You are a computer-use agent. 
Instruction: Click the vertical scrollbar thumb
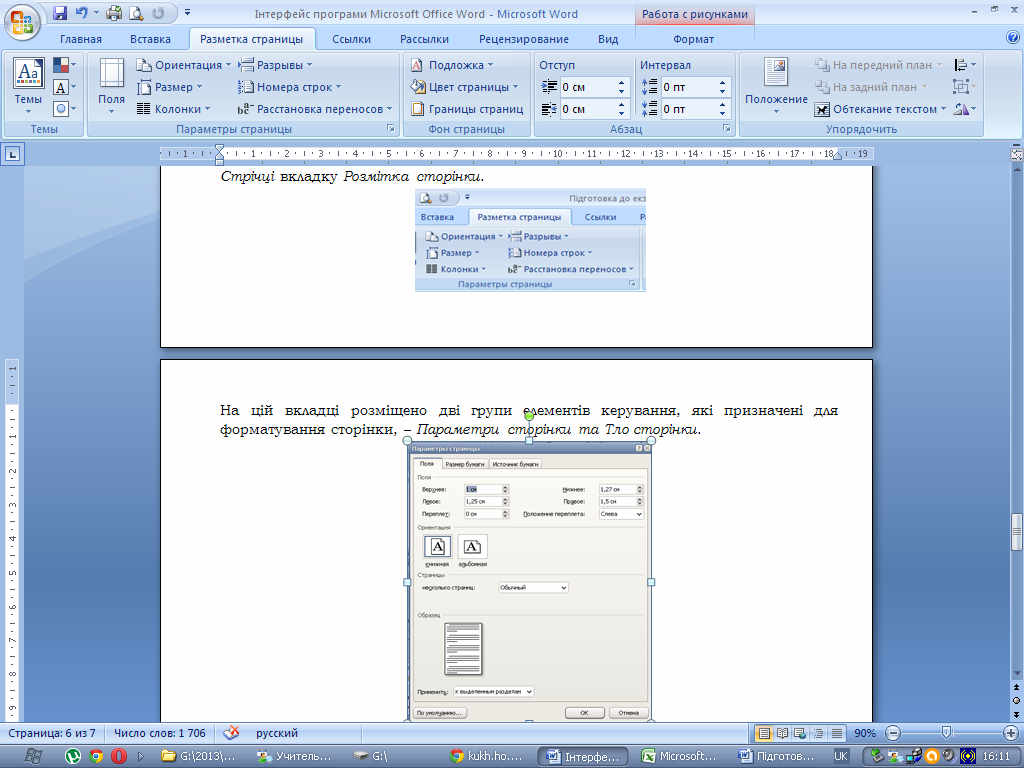1016,532
